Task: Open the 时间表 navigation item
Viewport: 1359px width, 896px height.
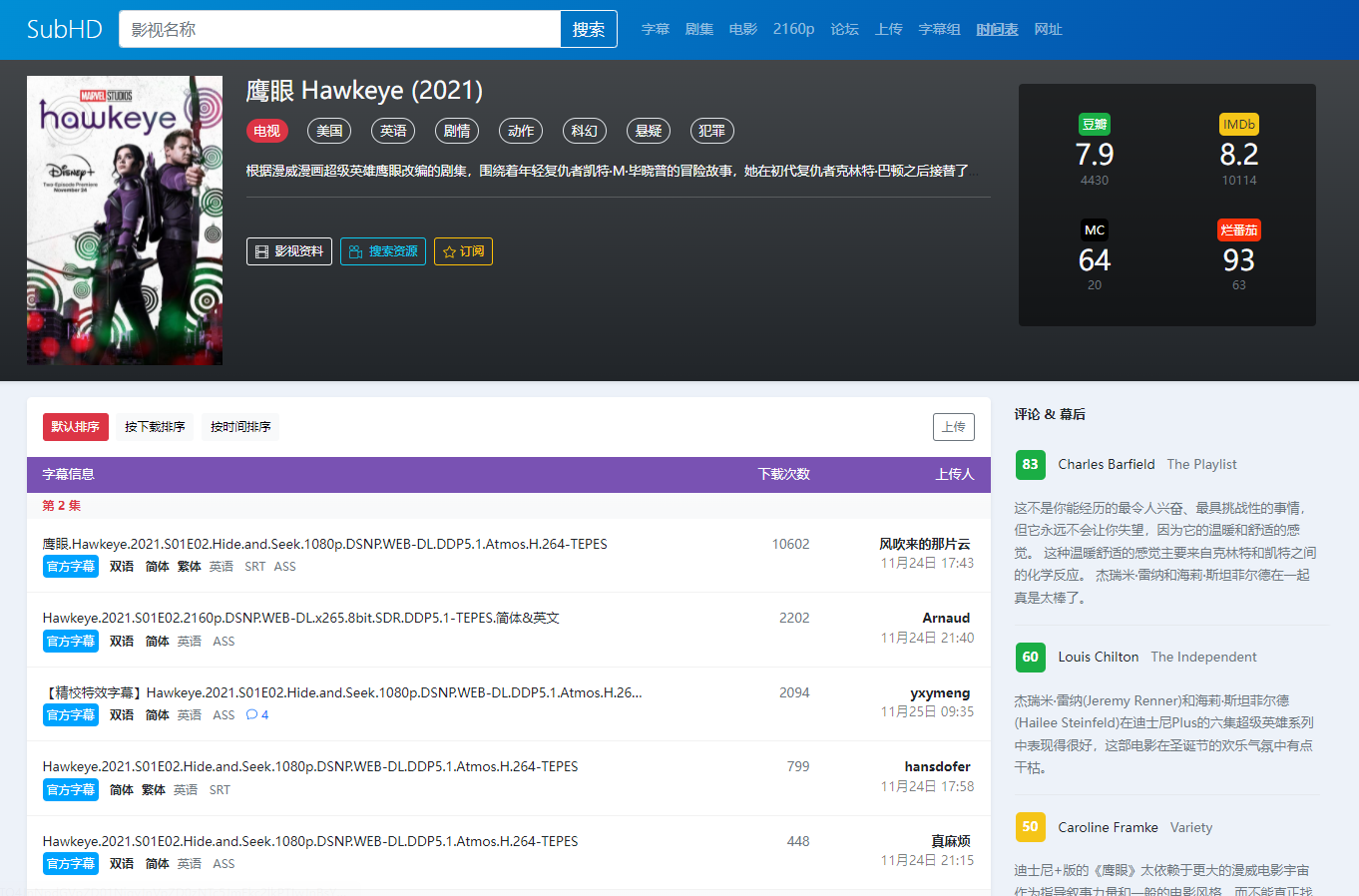Action: (998, 29)
